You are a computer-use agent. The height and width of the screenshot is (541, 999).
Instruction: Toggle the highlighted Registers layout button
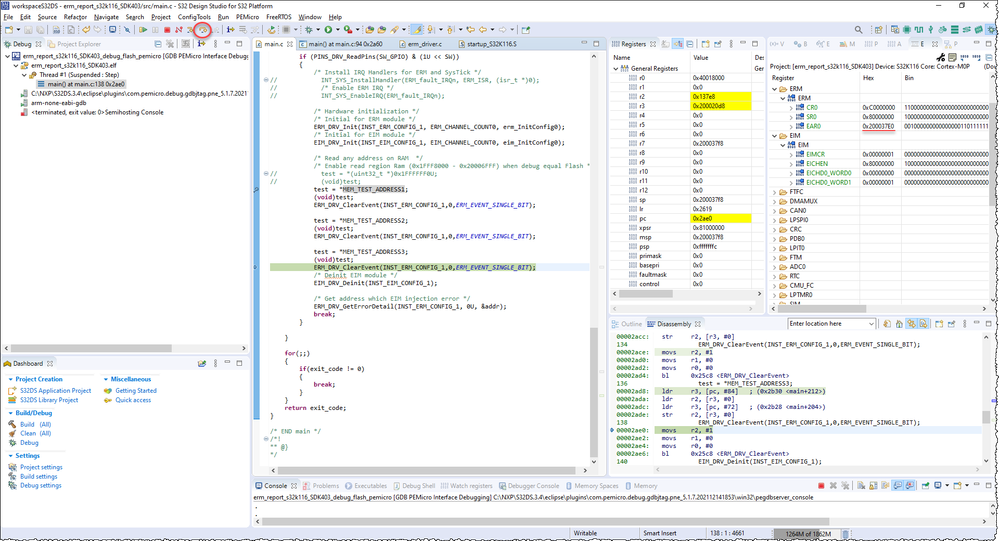[x=678, y=44]
